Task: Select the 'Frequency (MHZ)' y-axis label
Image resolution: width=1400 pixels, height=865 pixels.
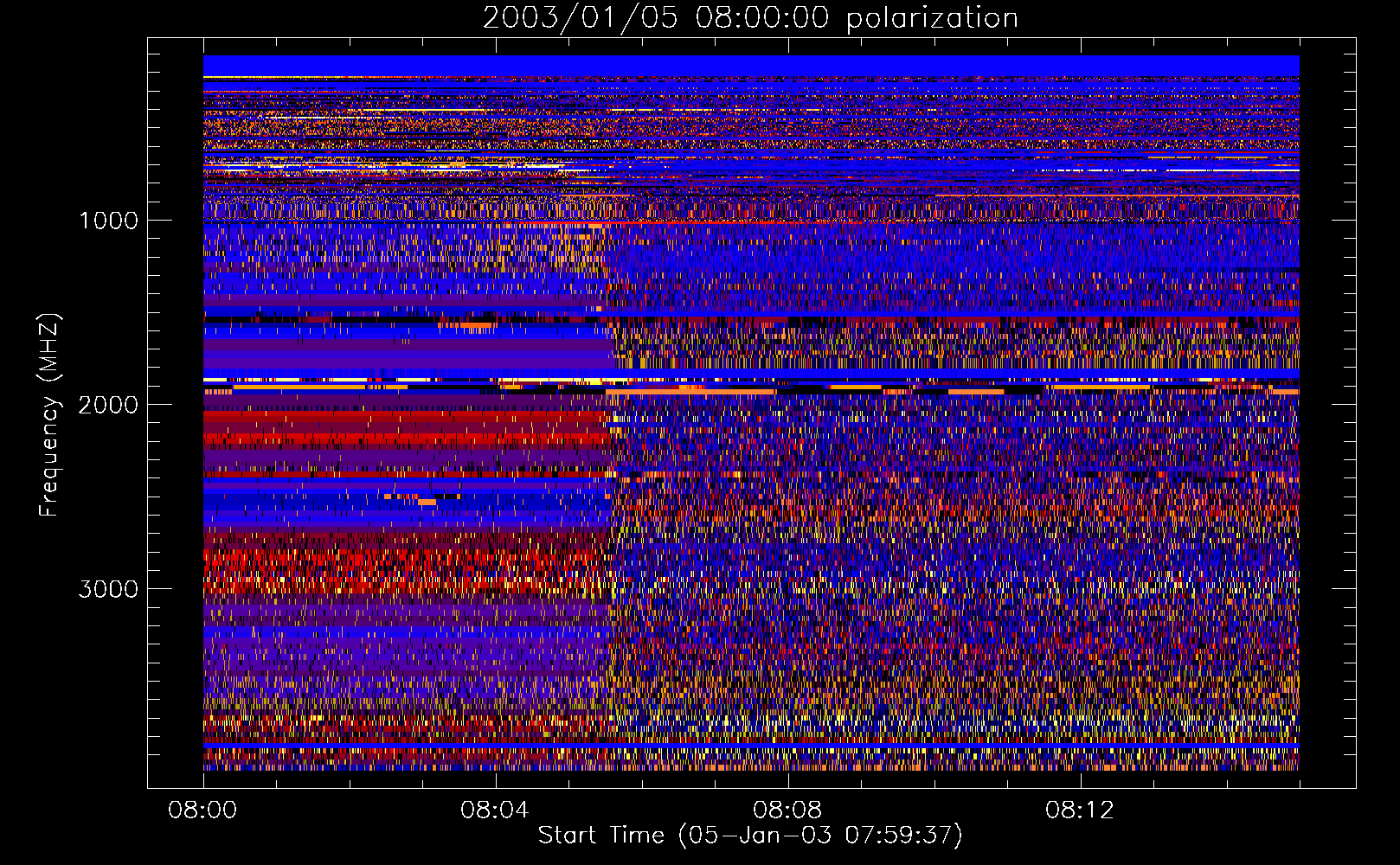Action: click(x=50, y=415)
